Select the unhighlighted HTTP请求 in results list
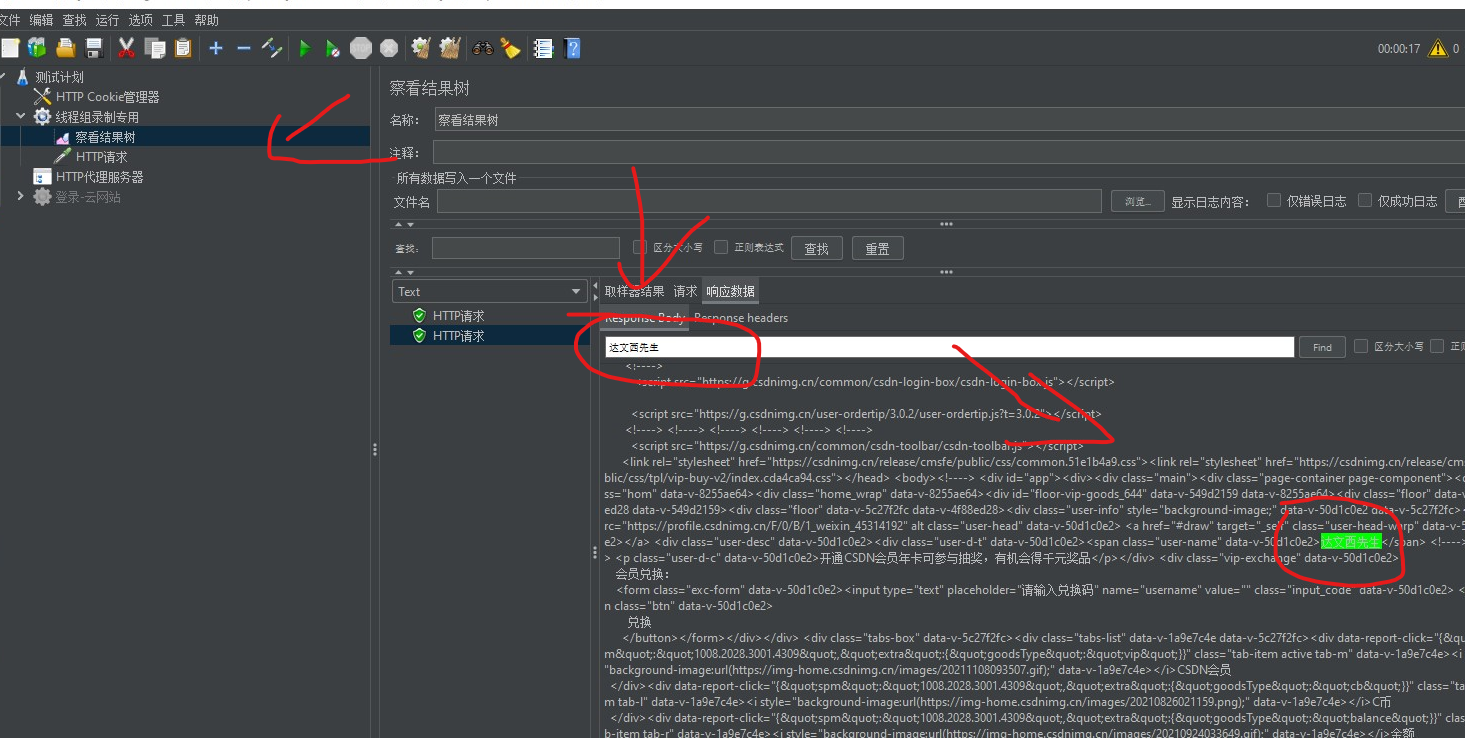 pyautogui.click(x=458, y=316)
